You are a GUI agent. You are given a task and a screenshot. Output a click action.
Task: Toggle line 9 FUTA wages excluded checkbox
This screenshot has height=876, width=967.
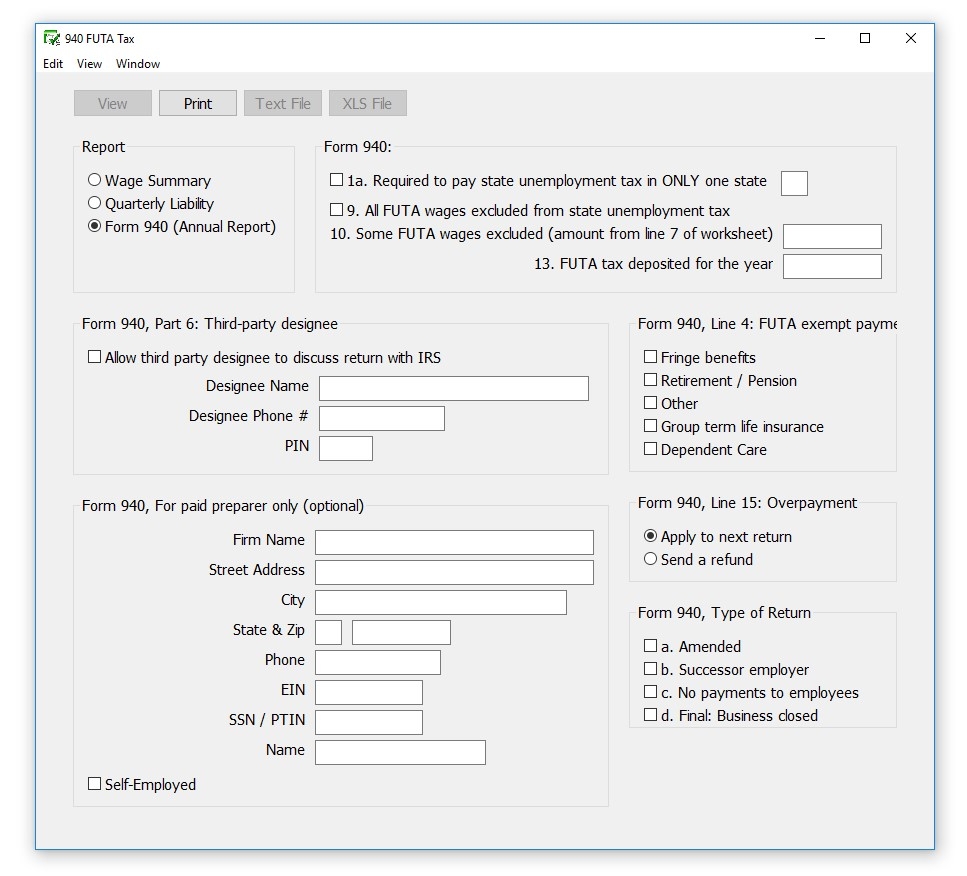pos(335,210)
